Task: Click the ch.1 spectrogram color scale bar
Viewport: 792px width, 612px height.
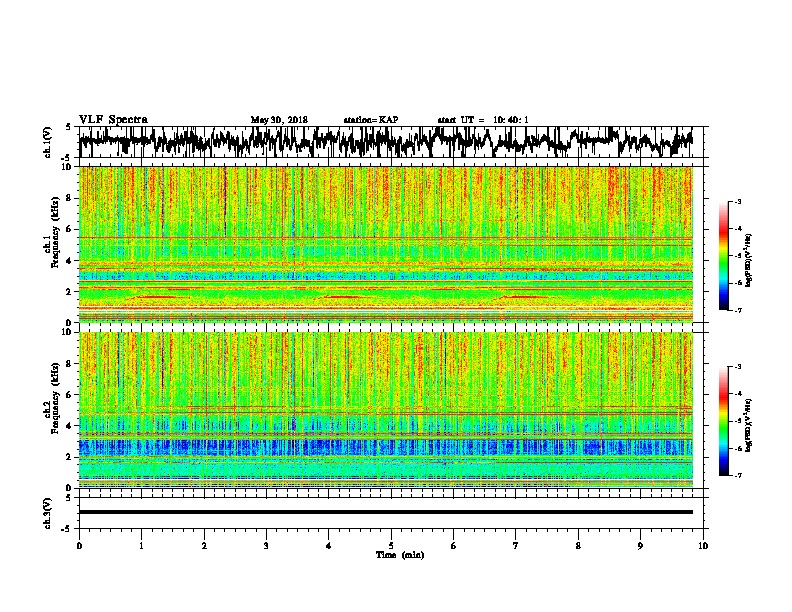Action: pyautogui.click(x=724, y=256)
